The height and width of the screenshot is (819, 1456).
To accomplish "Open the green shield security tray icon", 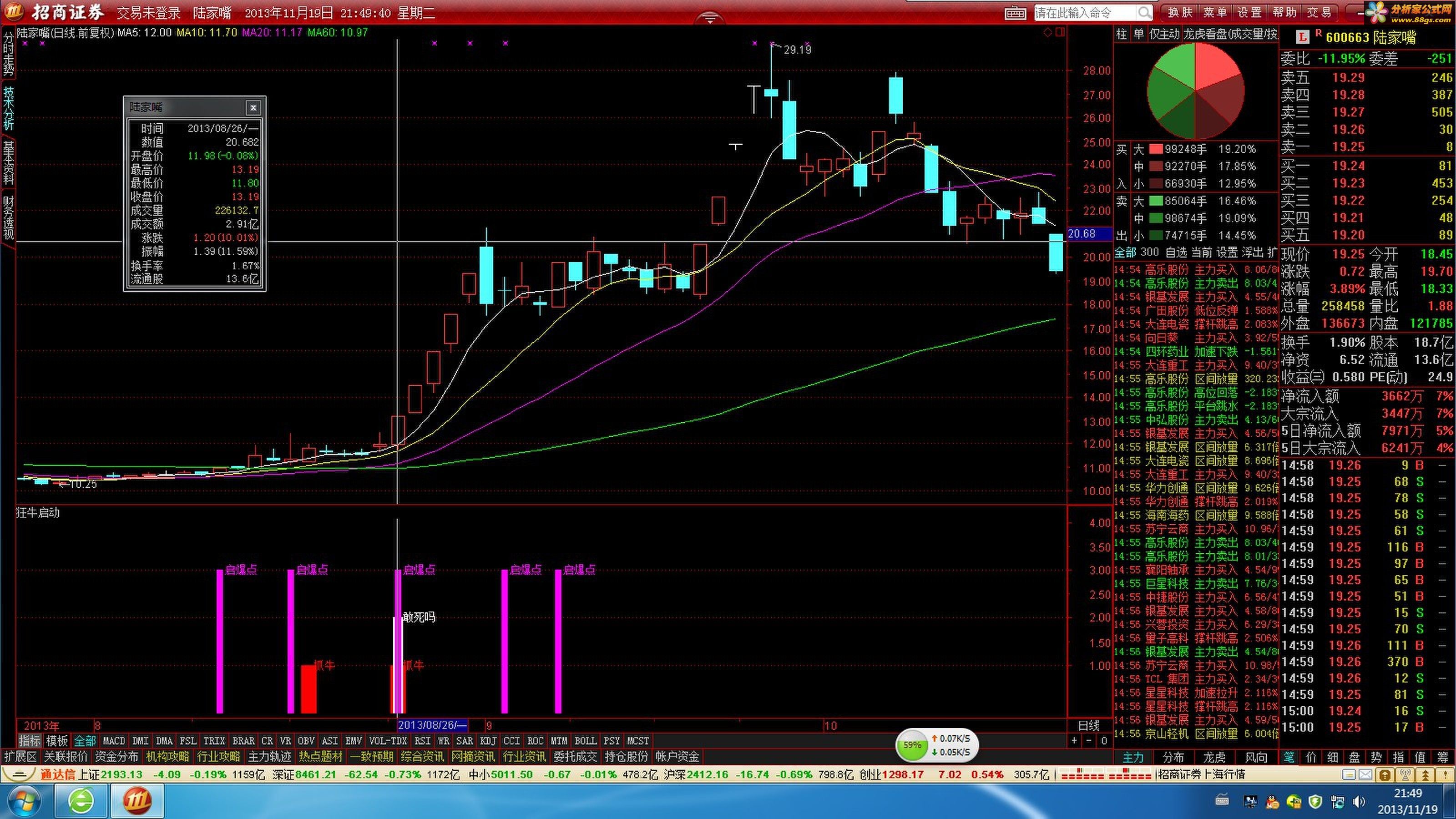I will (x=1315, y=801).
